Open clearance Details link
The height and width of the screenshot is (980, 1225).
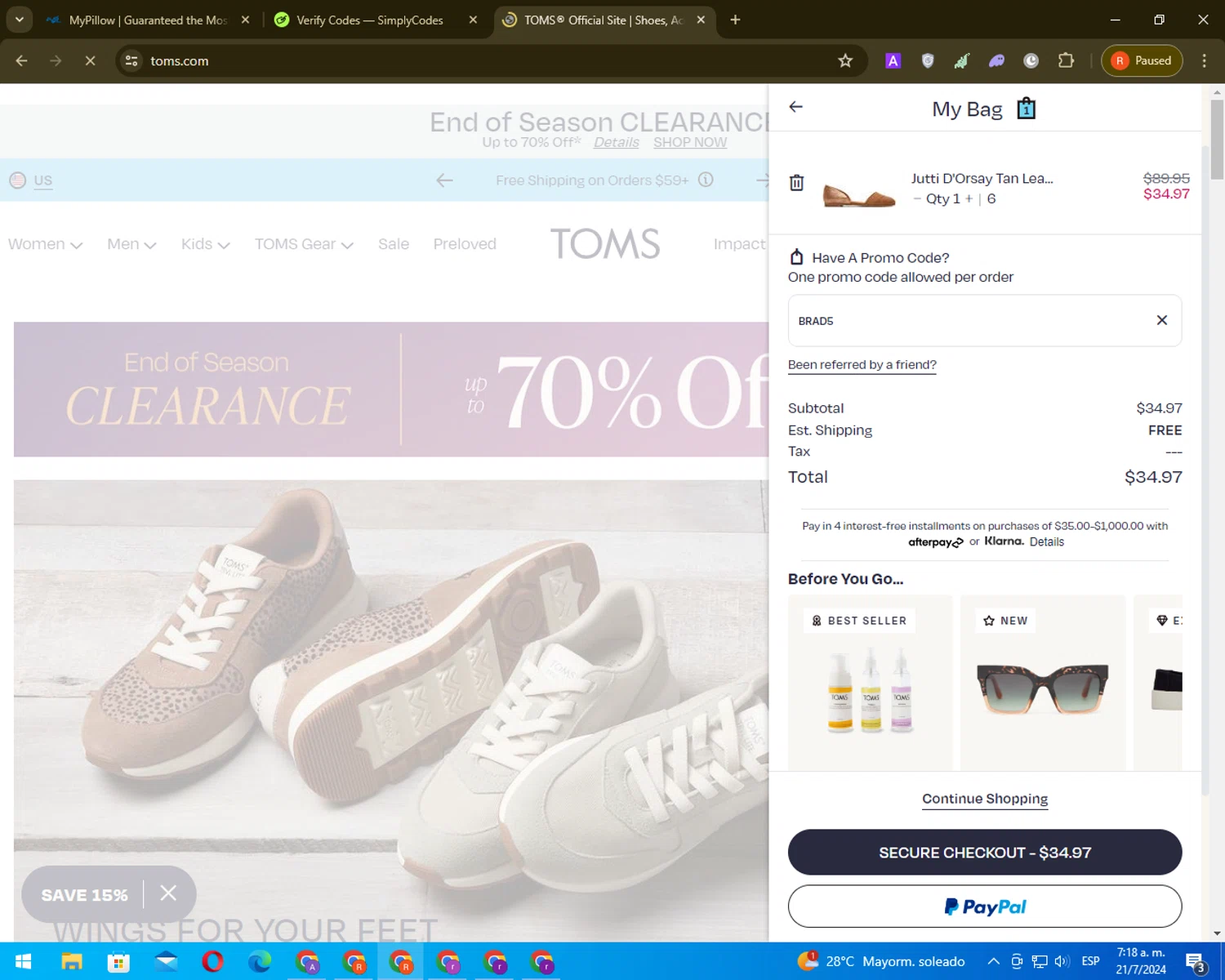click(616, 142)
